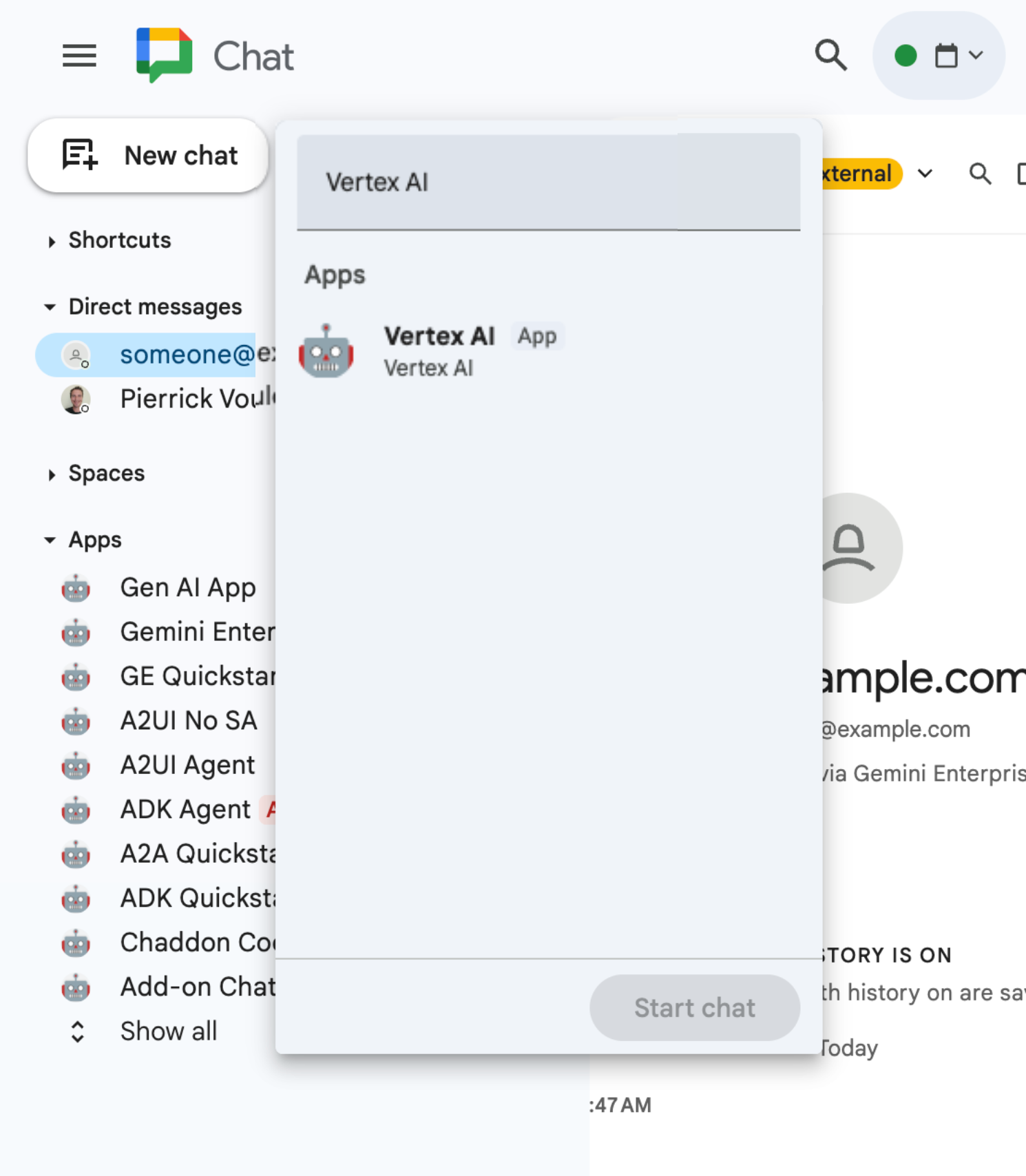Click the Google Chat logo
The width and height of the screenshot is (1026, 1176).
click(164, 55)
